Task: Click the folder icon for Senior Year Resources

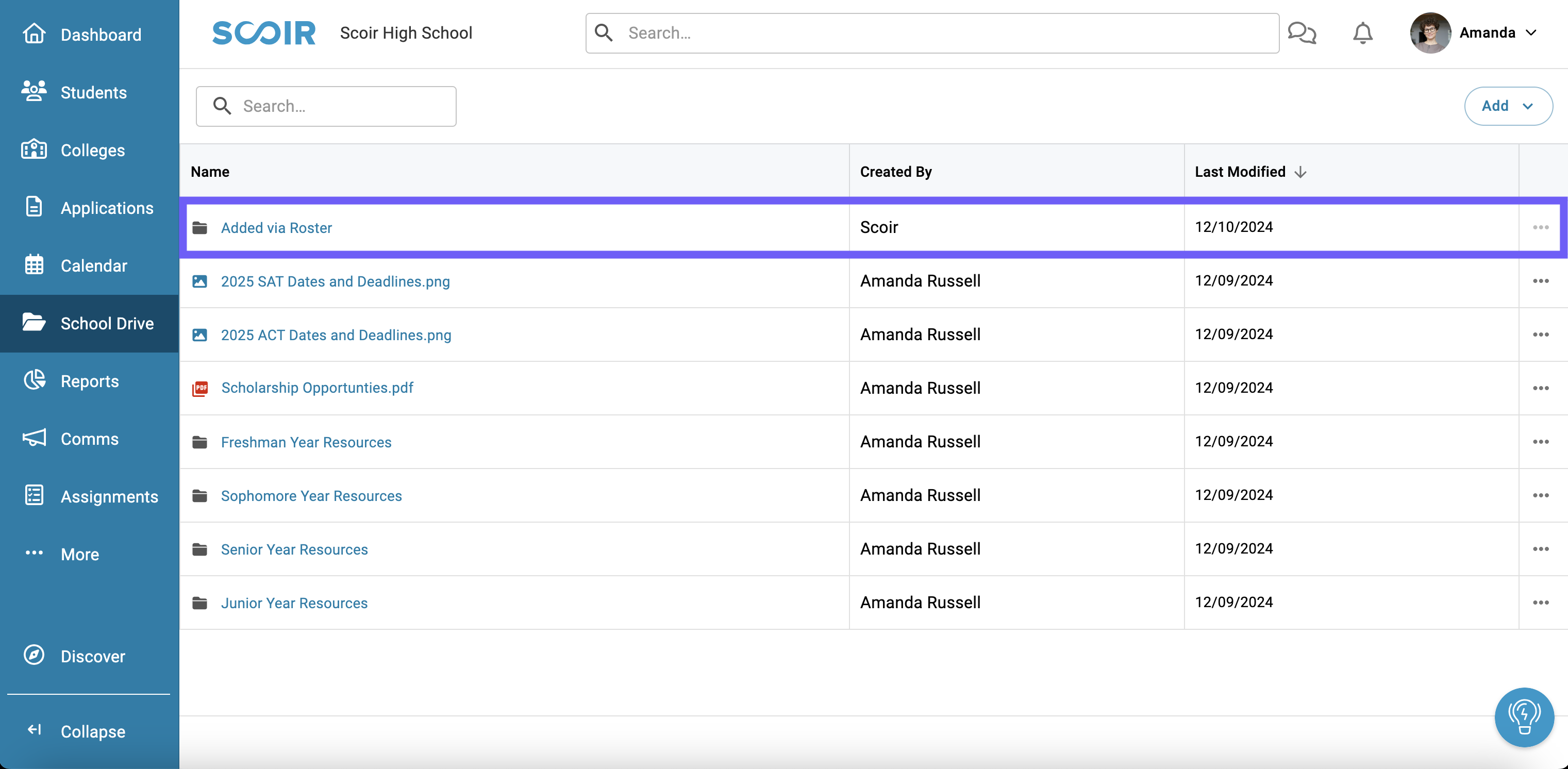Action: coord(199,549)
